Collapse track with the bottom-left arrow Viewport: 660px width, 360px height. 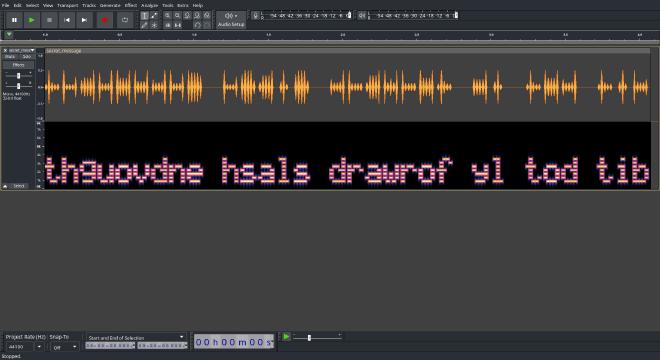(x=5, y=186)
